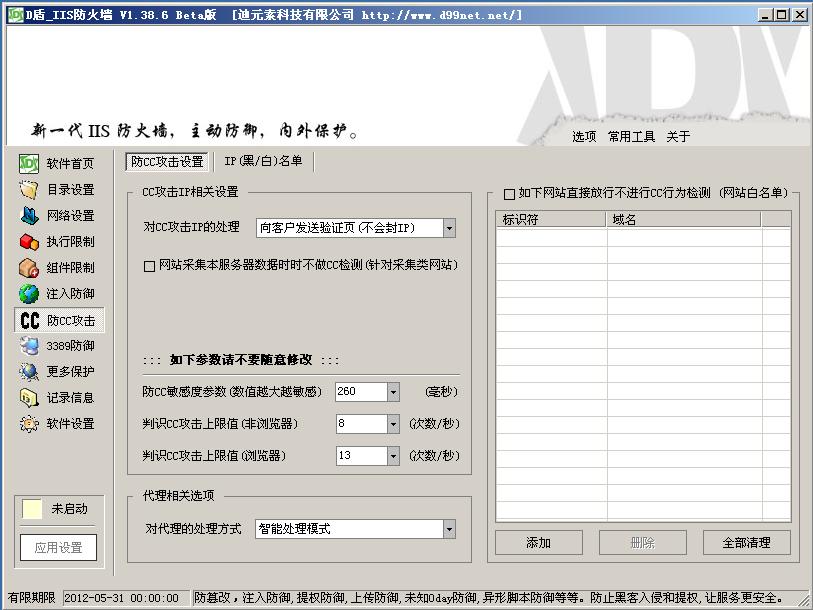Open the 常用工具 menu
This screenshot has width=813, height=610.
(632, 136)
